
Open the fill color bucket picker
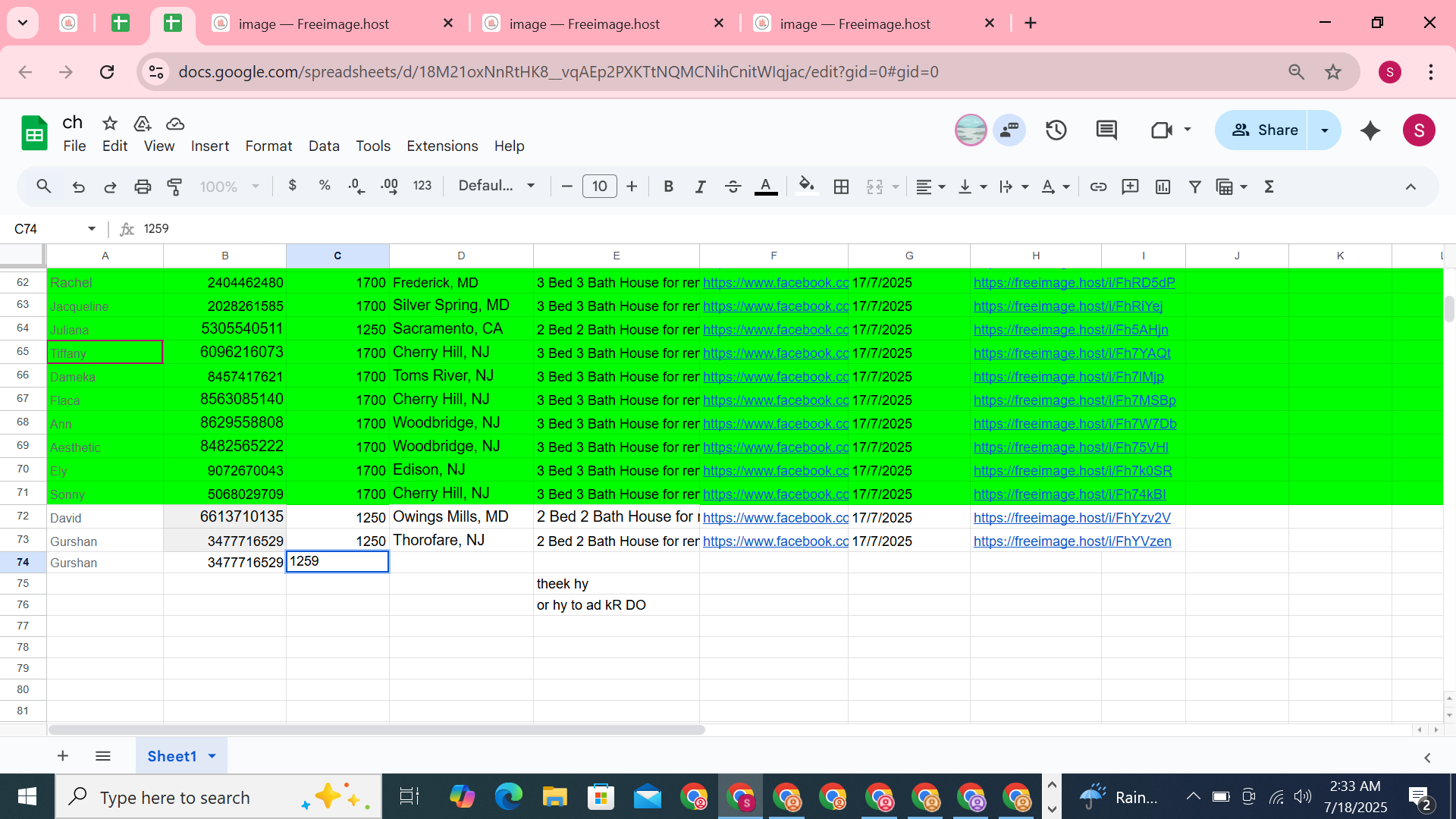point(806,187)
